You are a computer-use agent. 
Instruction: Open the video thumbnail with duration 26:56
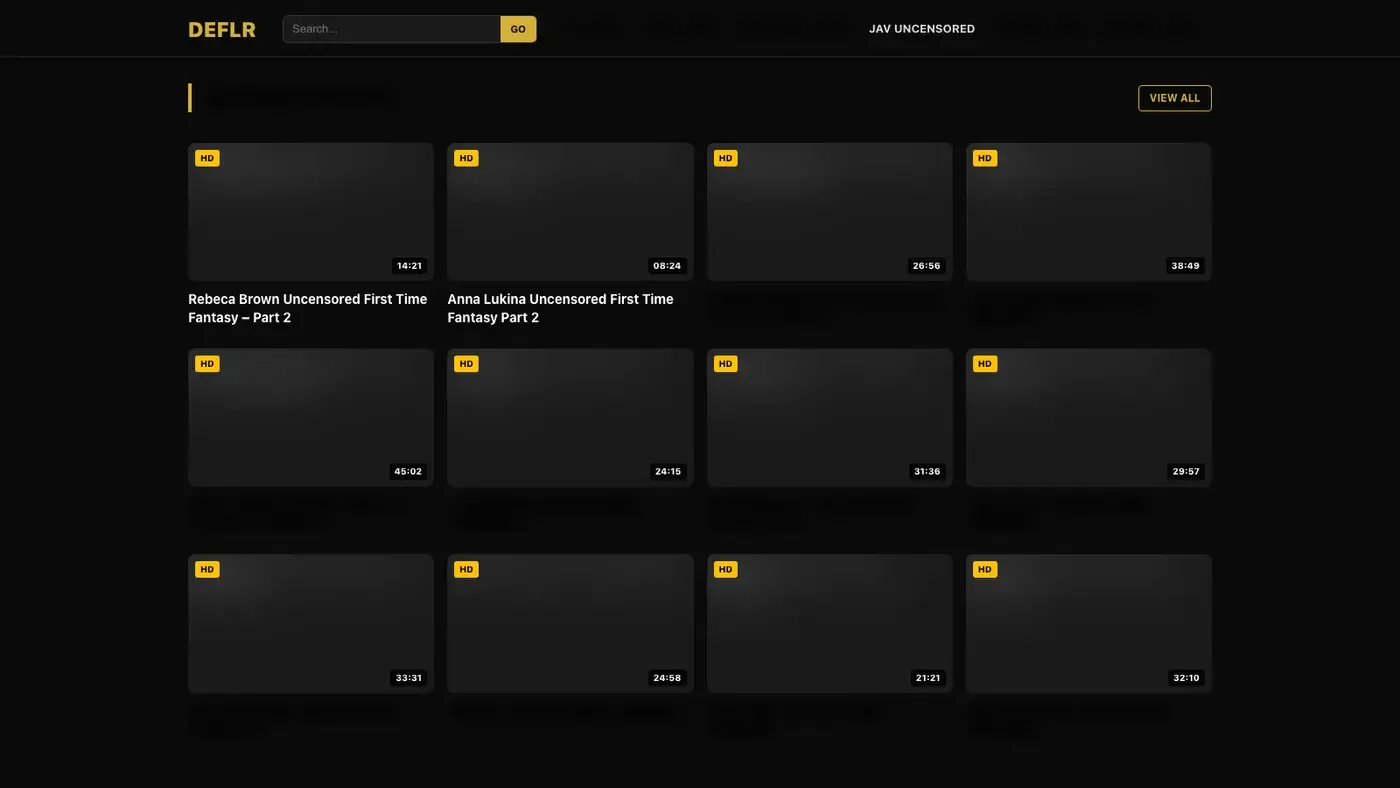tap(830, 212)
